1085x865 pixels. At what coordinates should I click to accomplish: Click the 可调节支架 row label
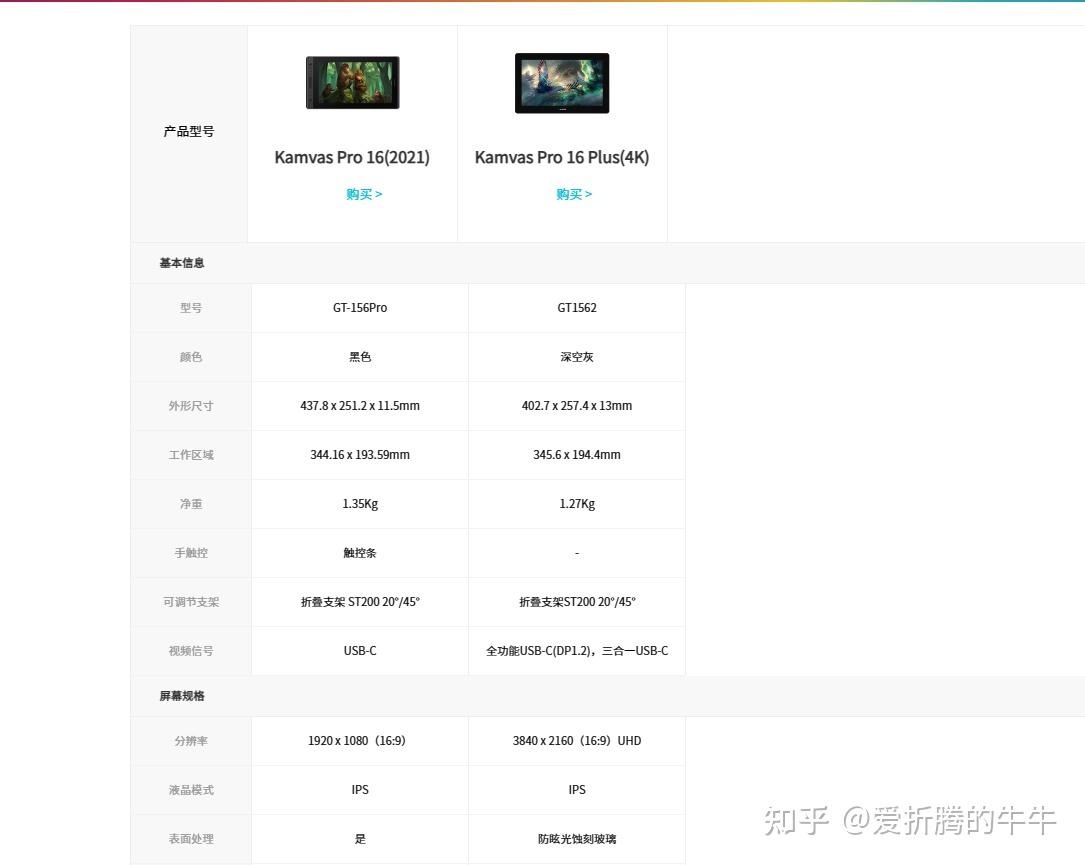tap(191, 602)
